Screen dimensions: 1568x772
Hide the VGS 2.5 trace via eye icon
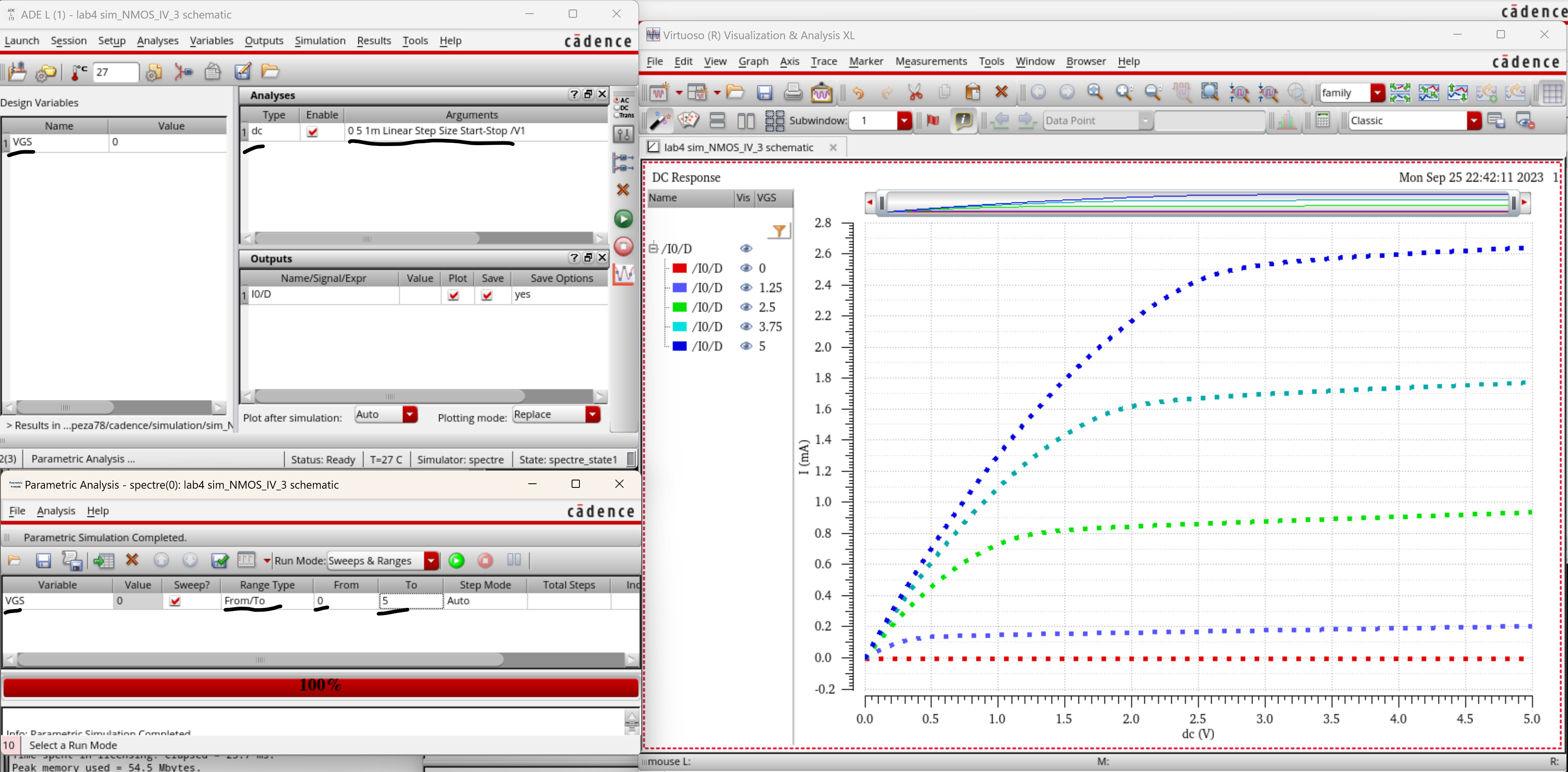[x=746, y=307]
